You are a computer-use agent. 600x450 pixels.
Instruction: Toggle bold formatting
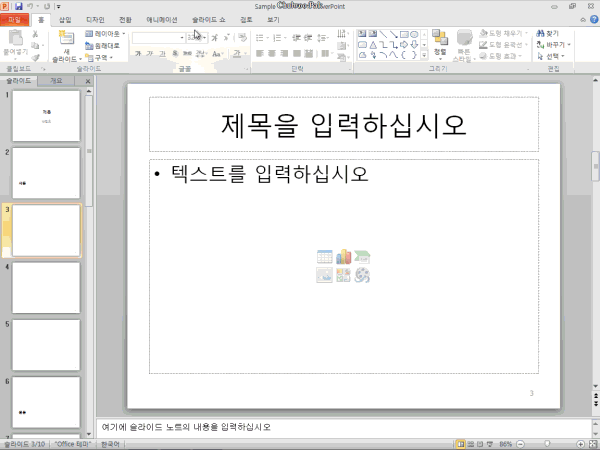tap(138, 54)
